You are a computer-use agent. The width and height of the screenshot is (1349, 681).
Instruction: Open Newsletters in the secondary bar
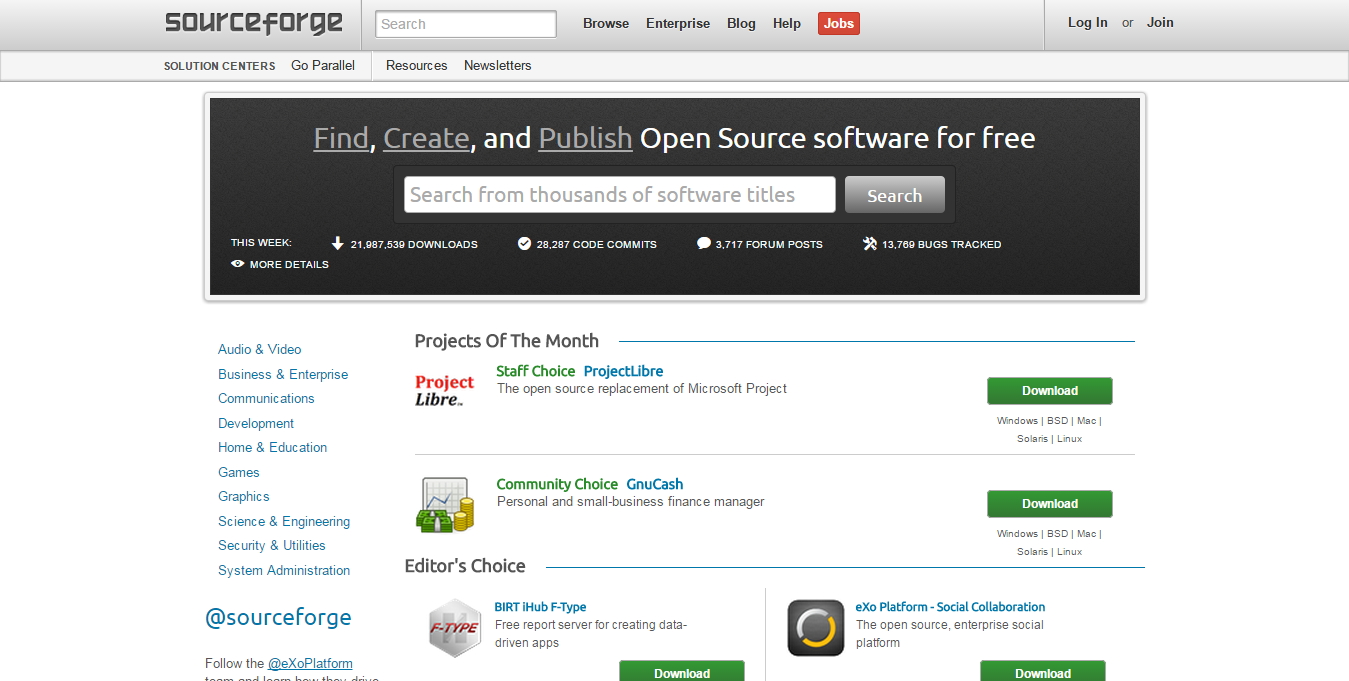498,66
